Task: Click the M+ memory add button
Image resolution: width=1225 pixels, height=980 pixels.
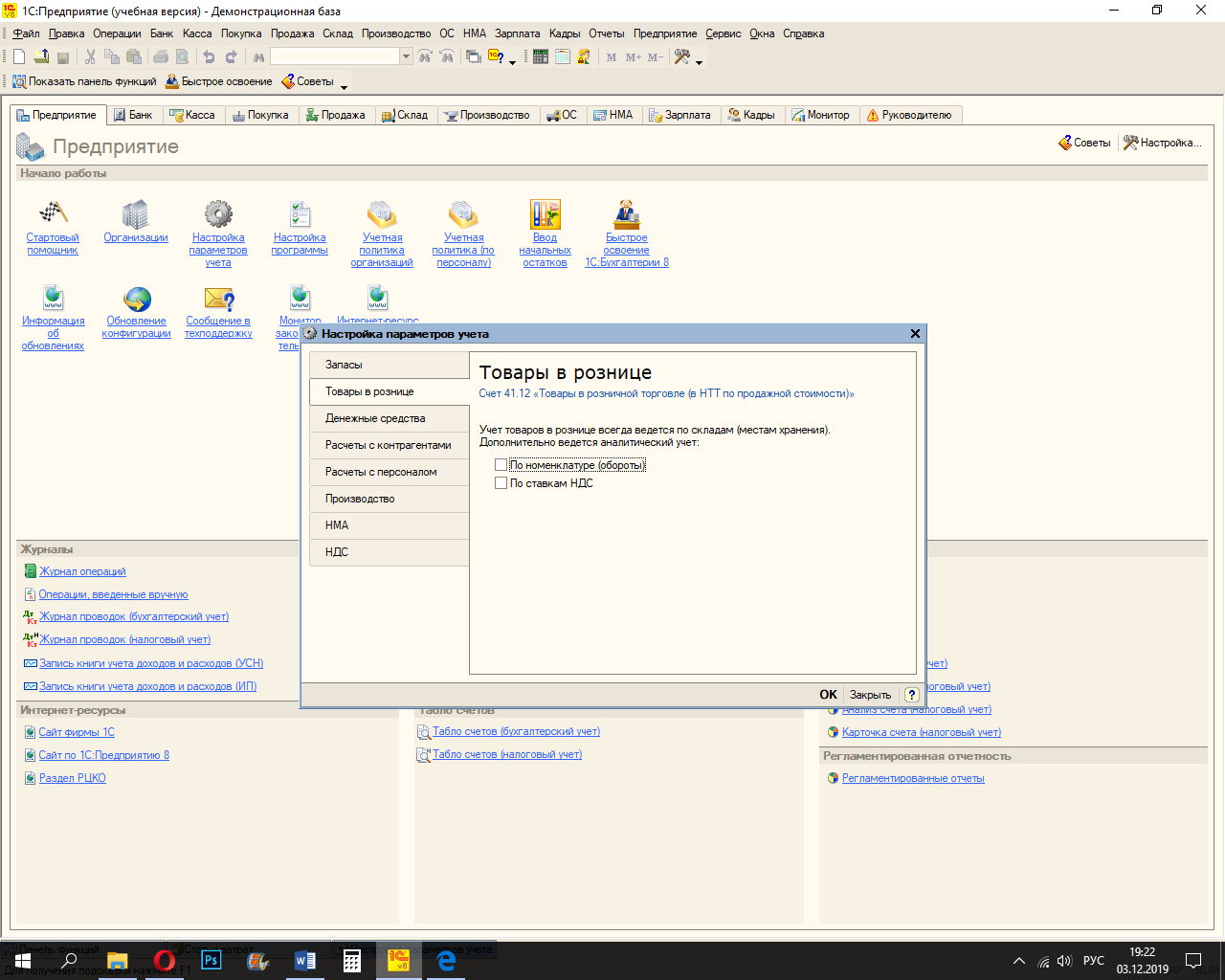Action: pos(634,57)
